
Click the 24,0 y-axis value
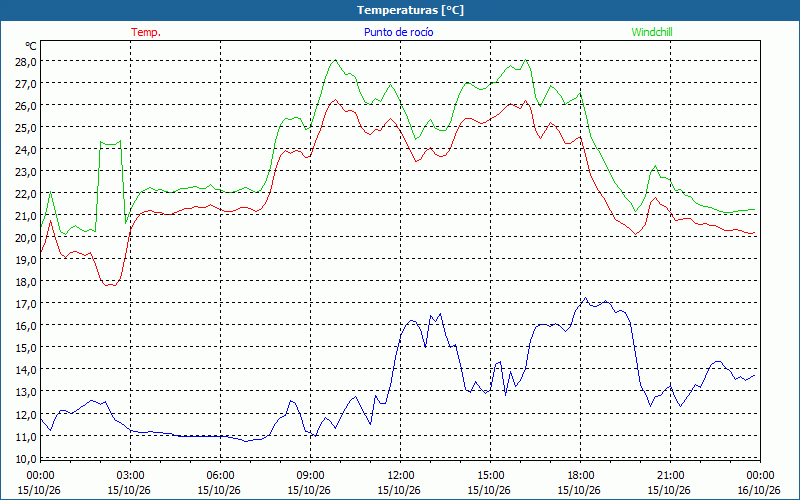click(25, 149)
